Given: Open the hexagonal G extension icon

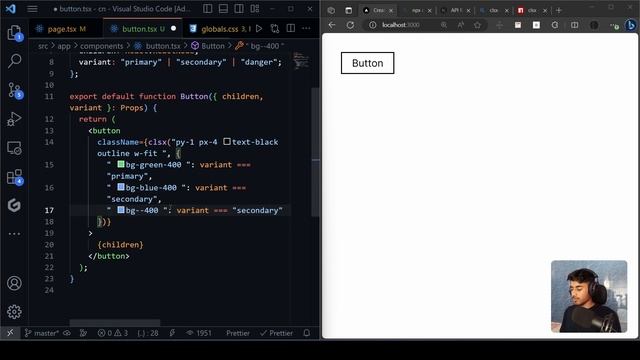Looking at the screenshot, I should (14, 205).
